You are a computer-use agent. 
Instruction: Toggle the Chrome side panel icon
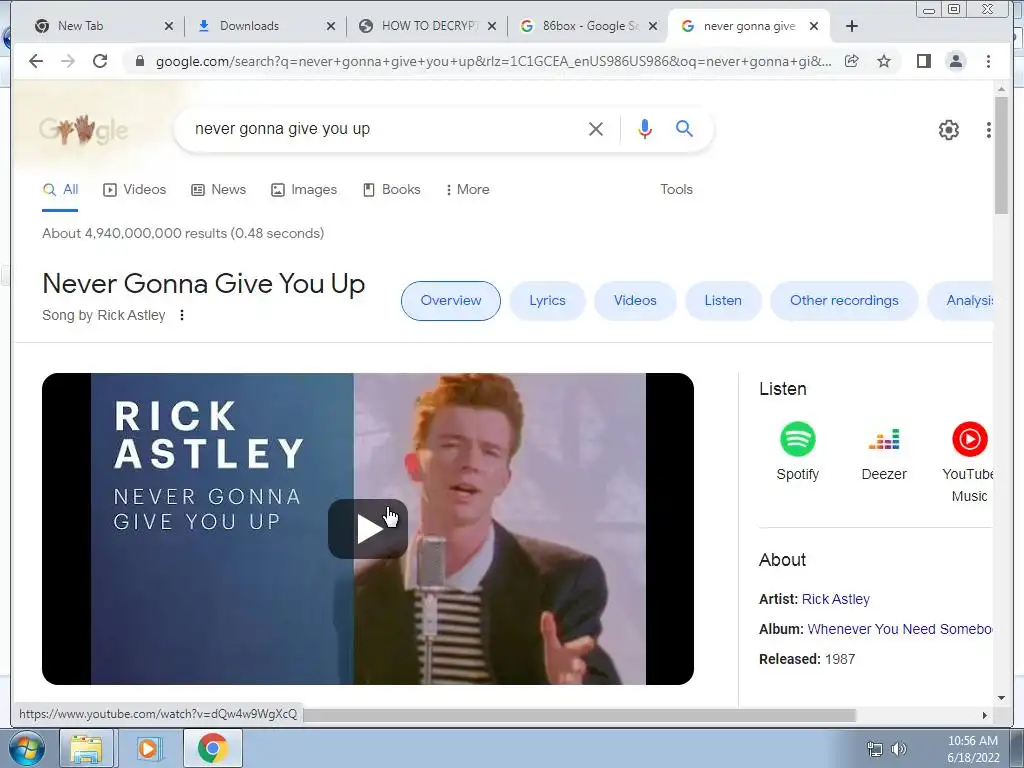click(x=923, y=61)
